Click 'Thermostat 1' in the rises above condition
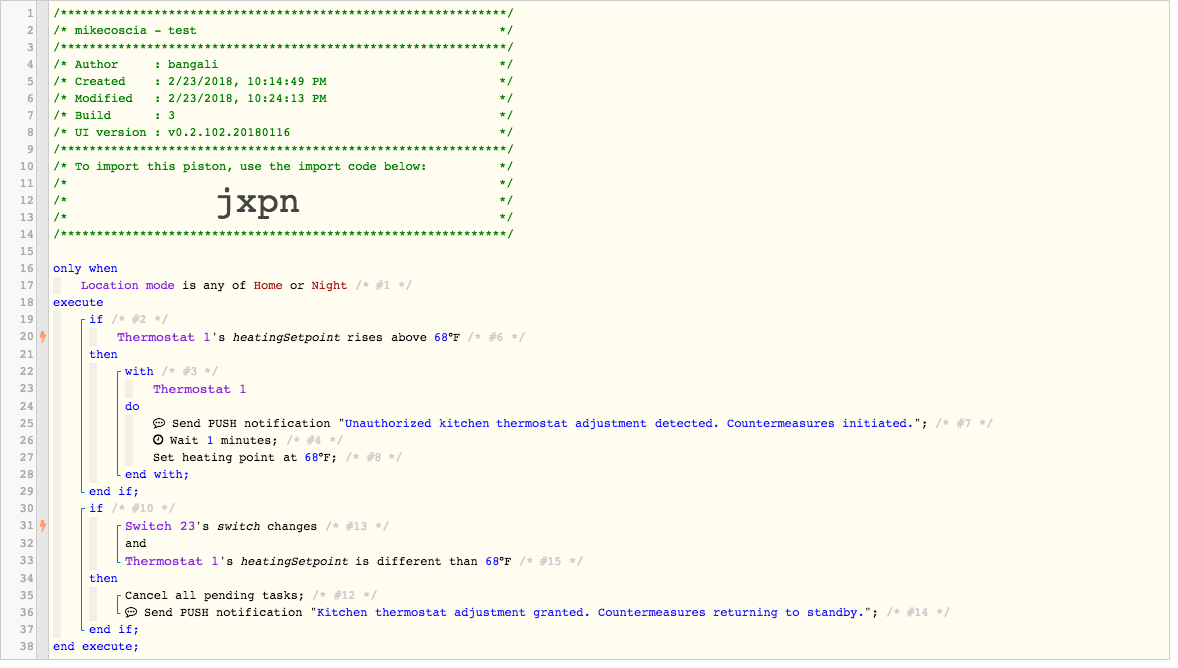 pyautogui.click(x=164, y=337)
